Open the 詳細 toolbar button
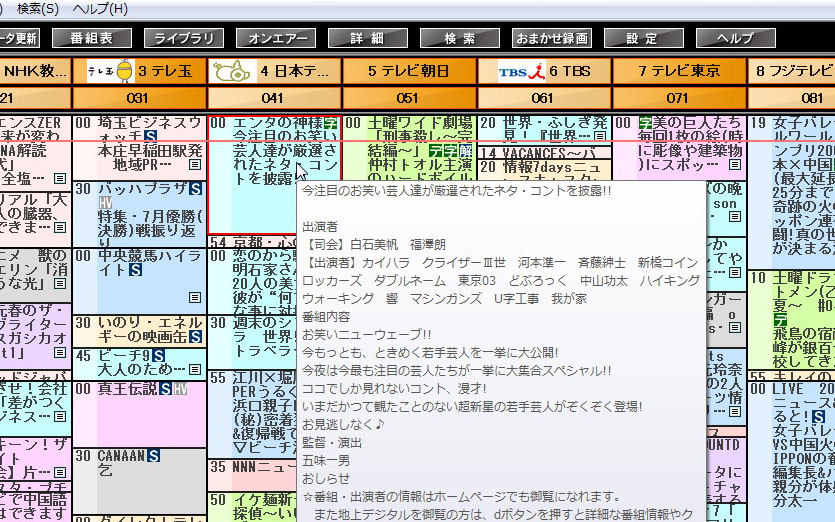Image resolution: width=835 pixels, height=522 pixels. [368, 38]
